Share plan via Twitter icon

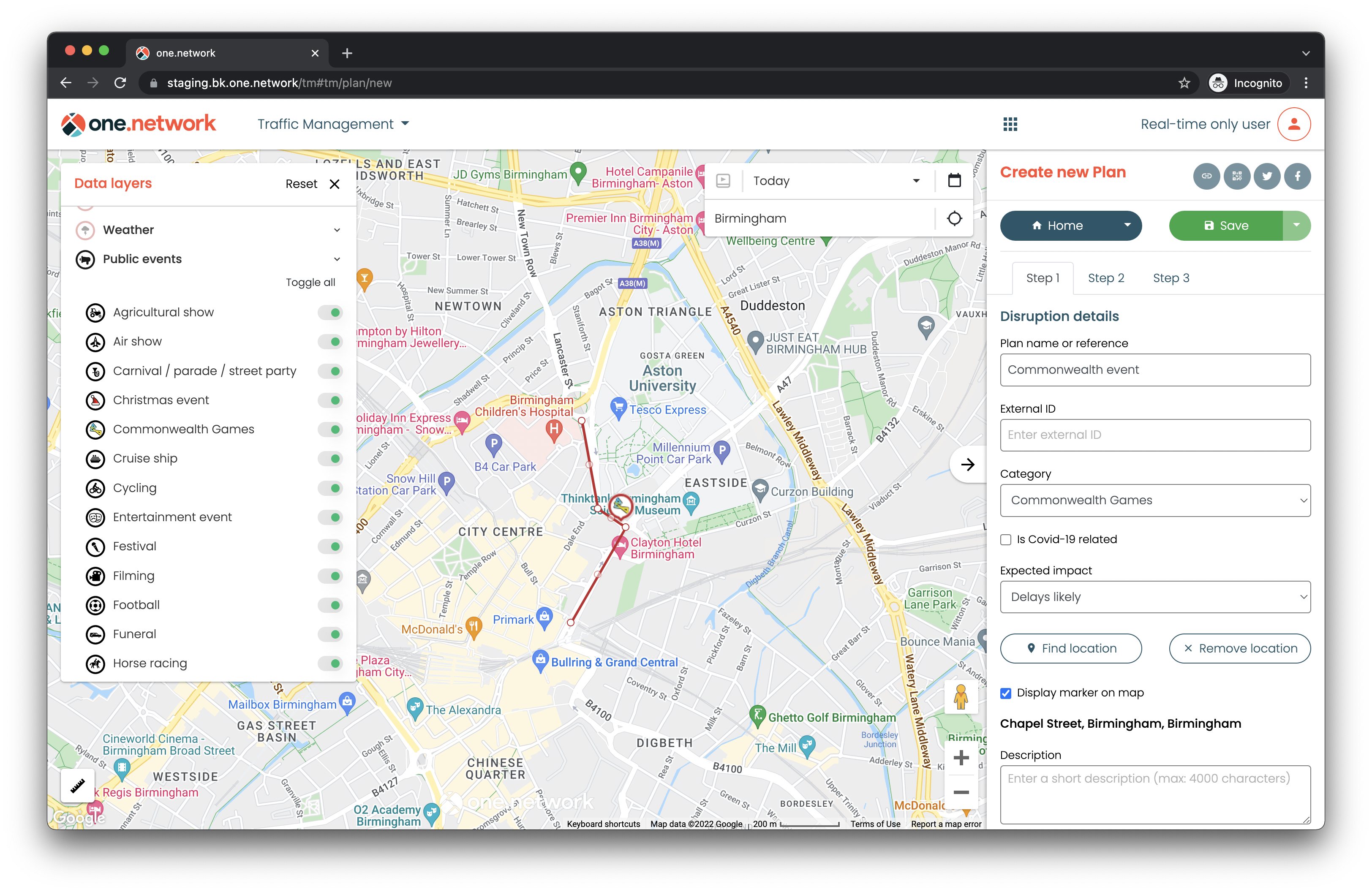[x=1266, y=176]
